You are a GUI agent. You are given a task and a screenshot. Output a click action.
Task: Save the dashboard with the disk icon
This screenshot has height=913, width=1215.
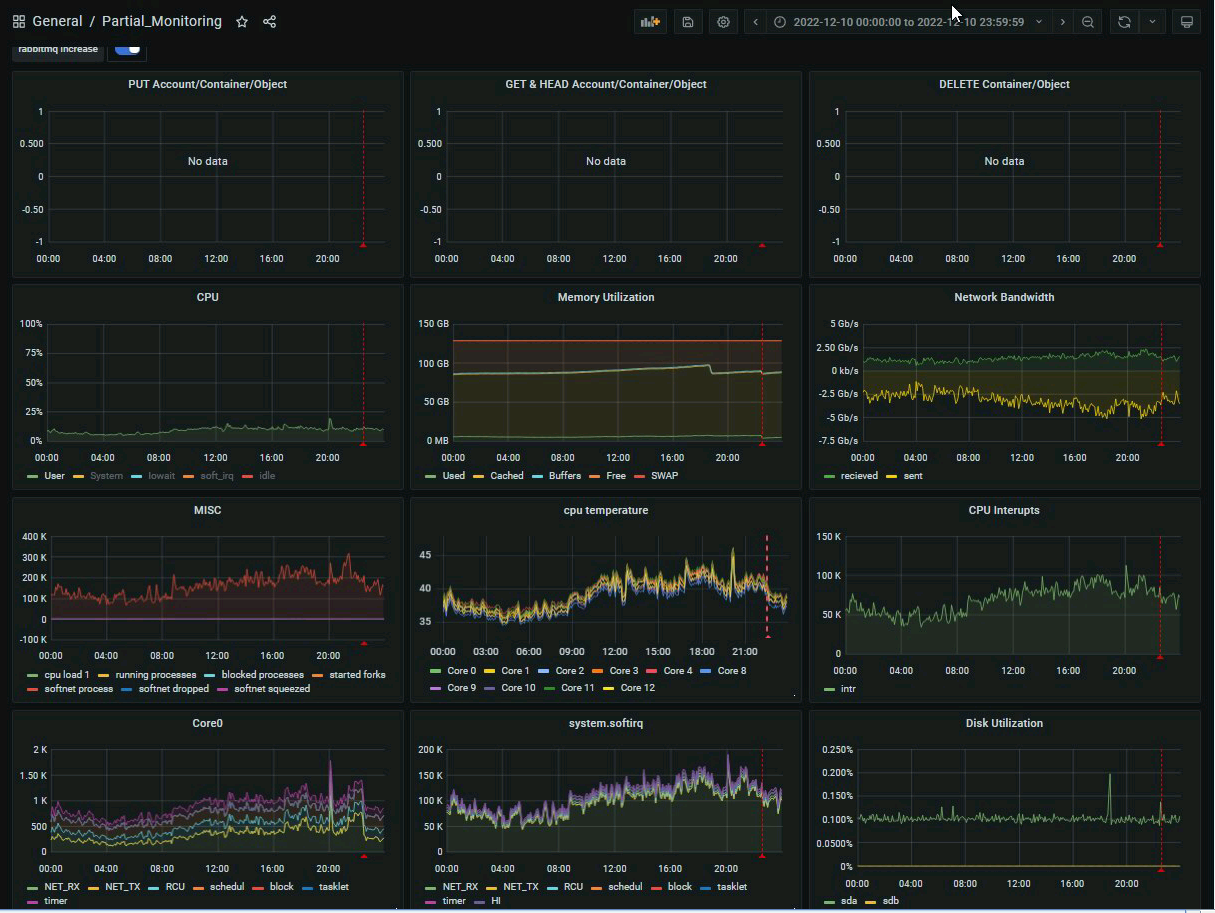[687, 22]
